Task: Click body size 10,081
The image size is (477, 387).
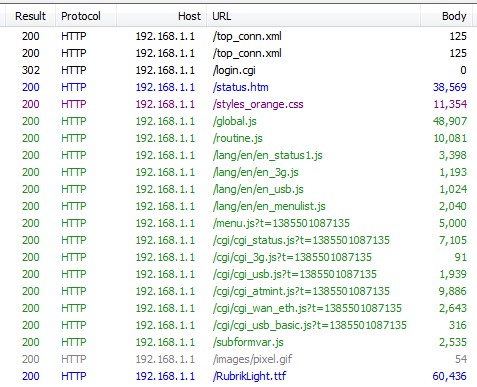Action: [x=450, y=138]
